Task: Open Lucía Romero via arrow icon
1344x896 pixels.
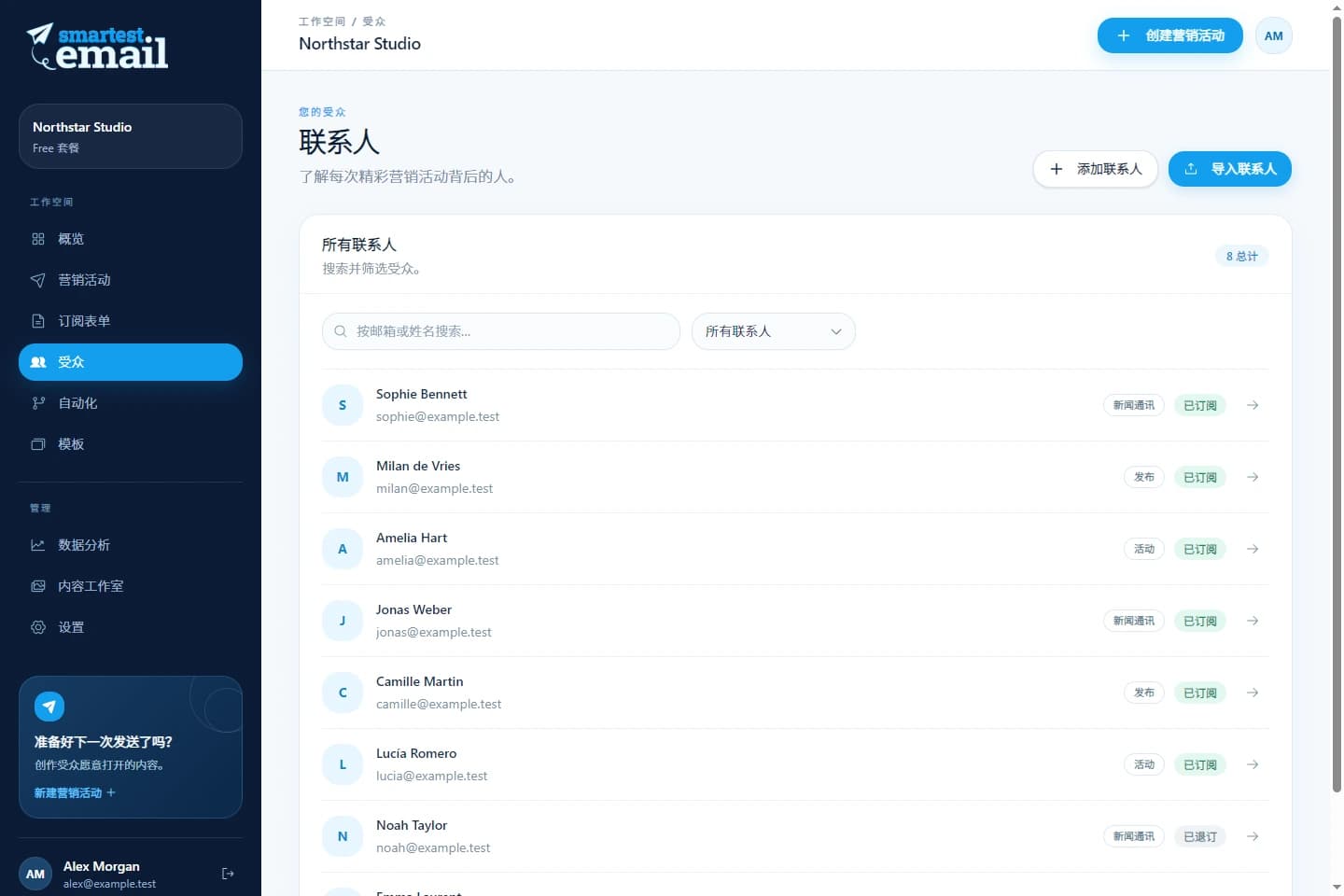Action: 1253,764
